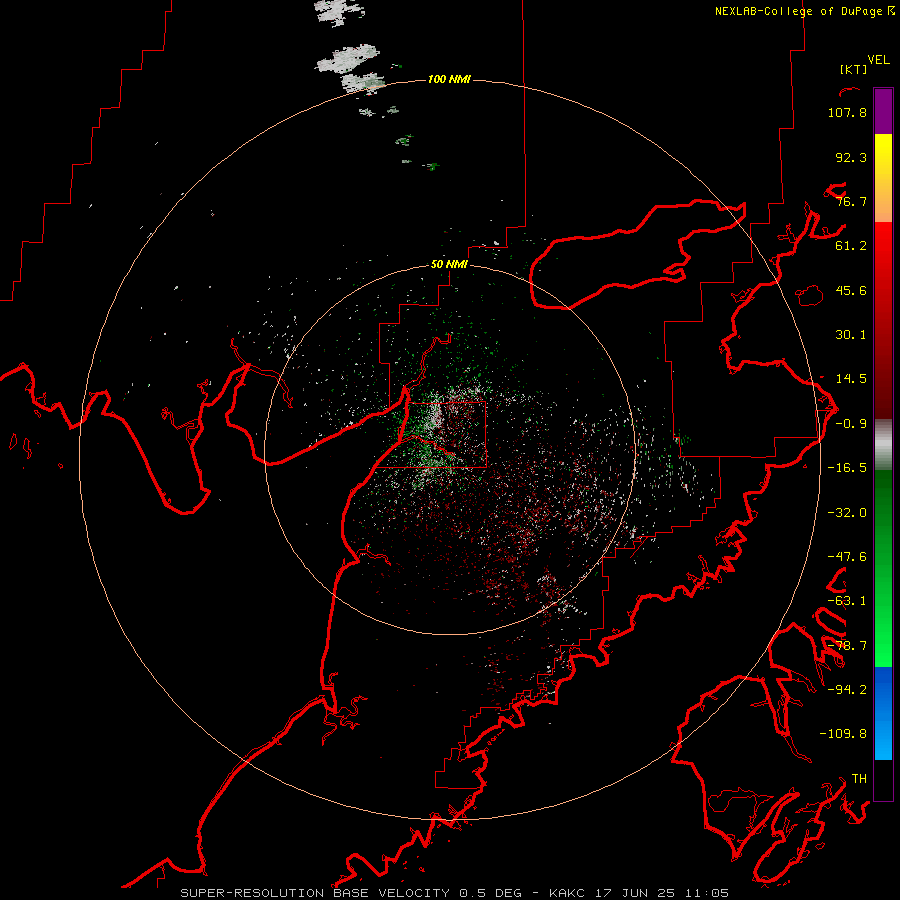Click the 14.5 legend value

[x=851, y=379]
